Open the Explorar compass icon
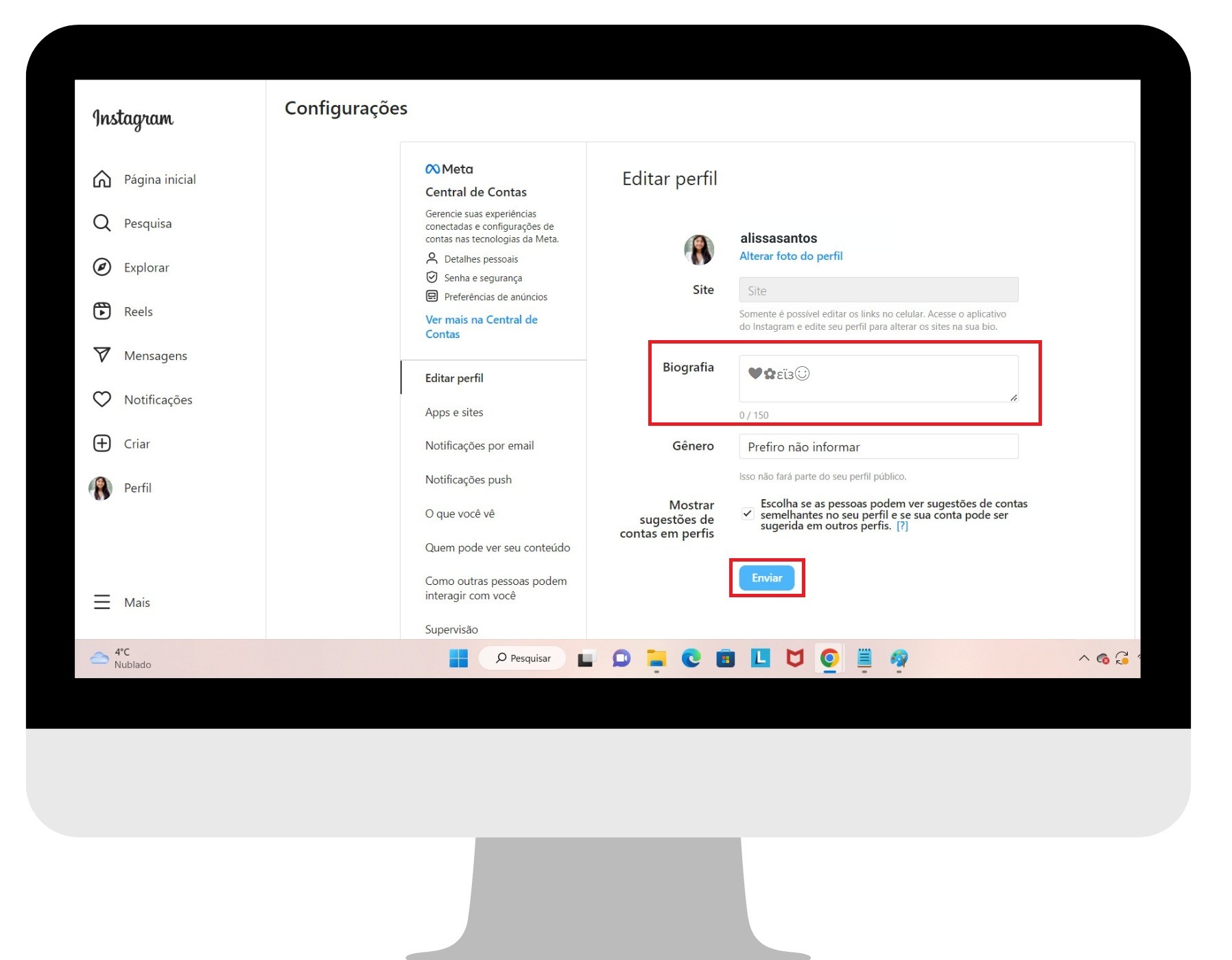The image size is (1232, 960). [102, 267]
